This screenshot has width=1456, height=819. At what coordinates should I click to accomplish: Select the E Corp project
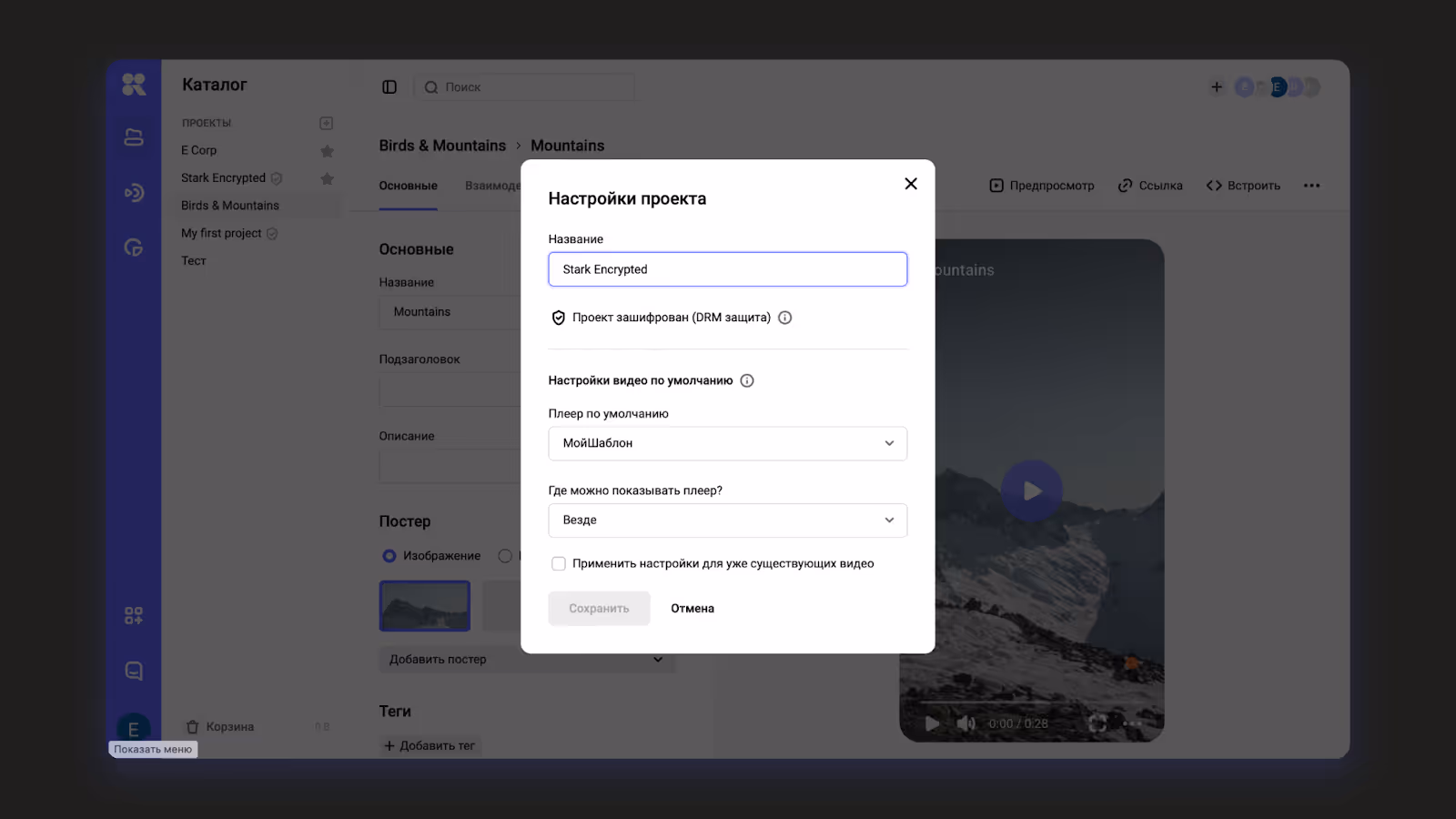pyautogui.click(x=198, y=150)
